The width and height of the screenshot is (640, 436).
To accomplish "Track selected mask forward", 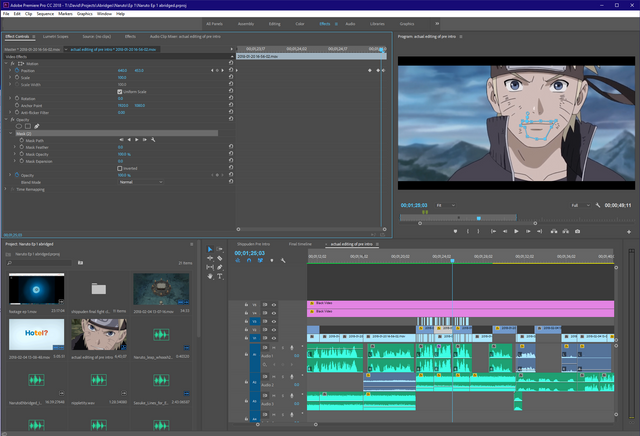I will pyautogui.click(x=137, y=140).
